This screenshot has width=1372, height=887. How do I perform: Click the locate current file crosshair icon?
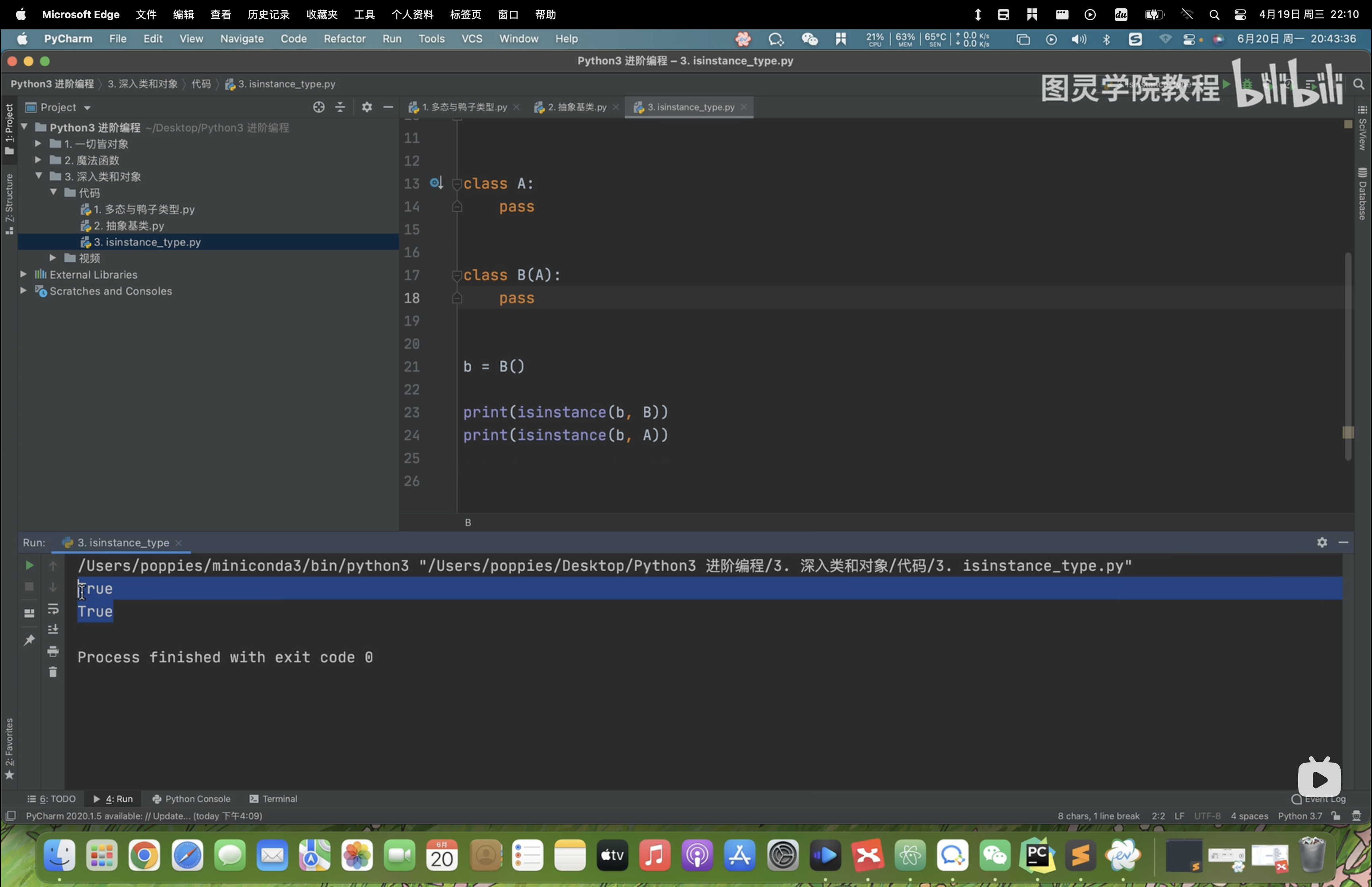(318, 107)
